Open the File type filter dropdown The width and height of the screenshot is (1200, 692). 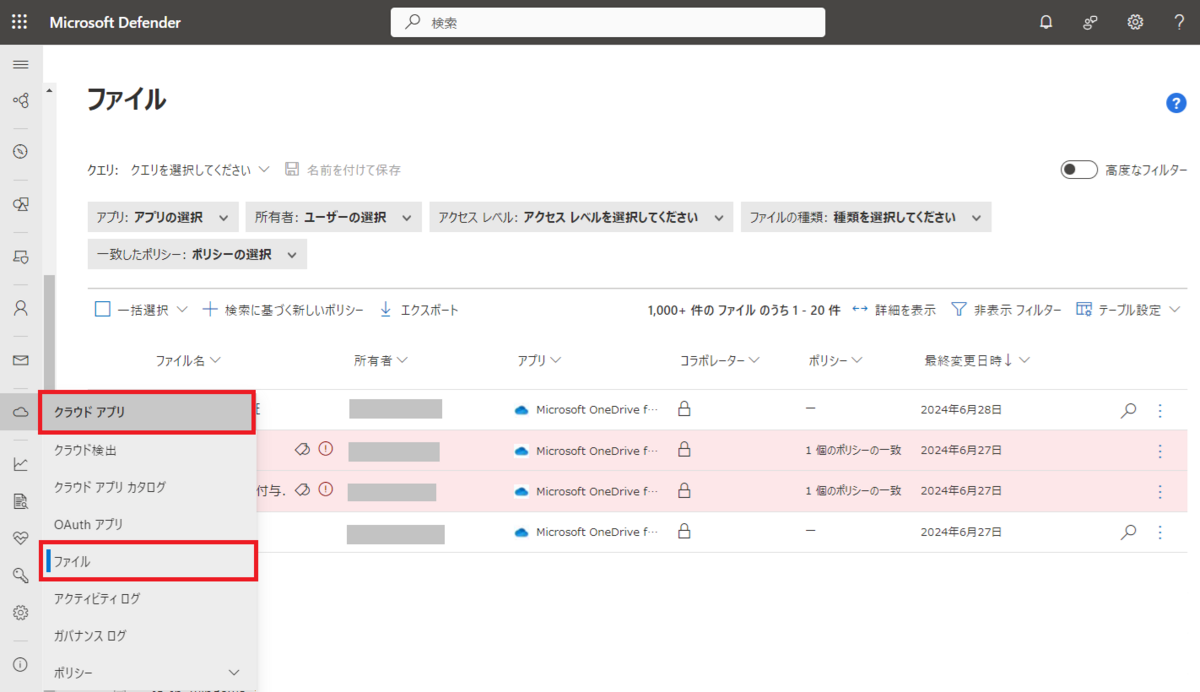coord(866,217)
